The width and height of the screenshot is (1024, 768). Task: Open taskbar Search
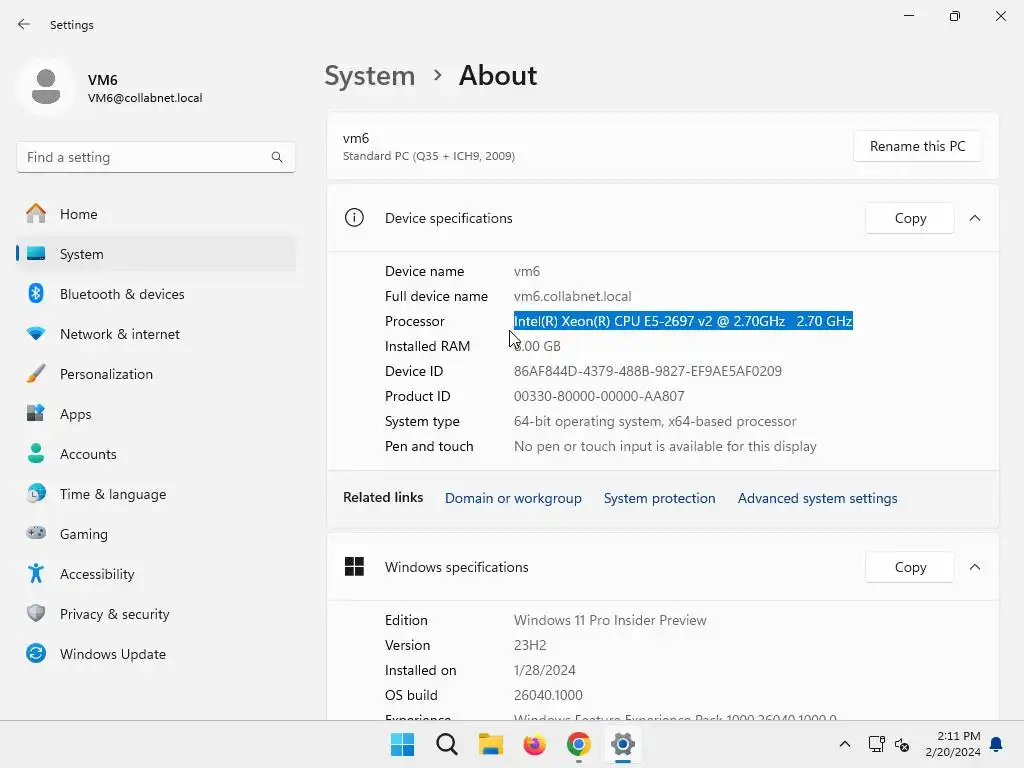447,744
